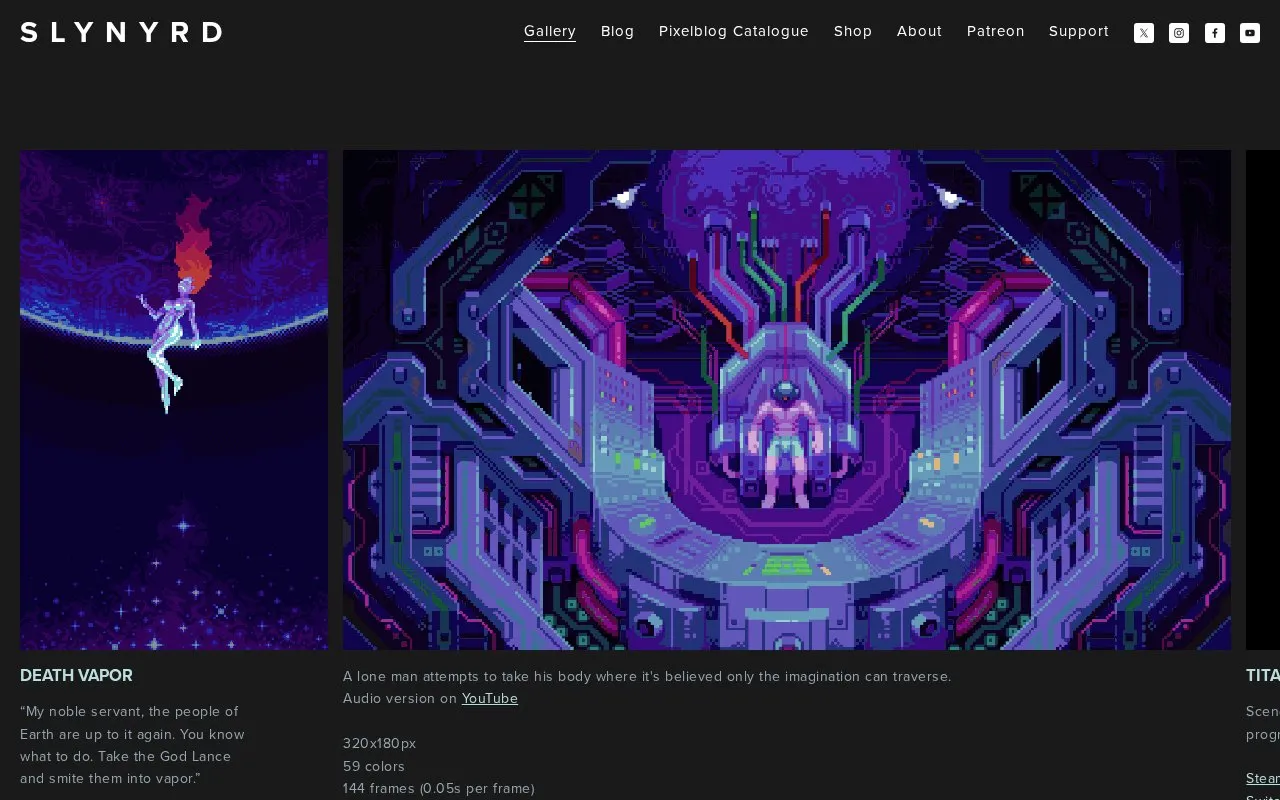Follow the YouTube audio version link
The height and width of the screenshot is (800, 1280).
click(x=490, y=699)
